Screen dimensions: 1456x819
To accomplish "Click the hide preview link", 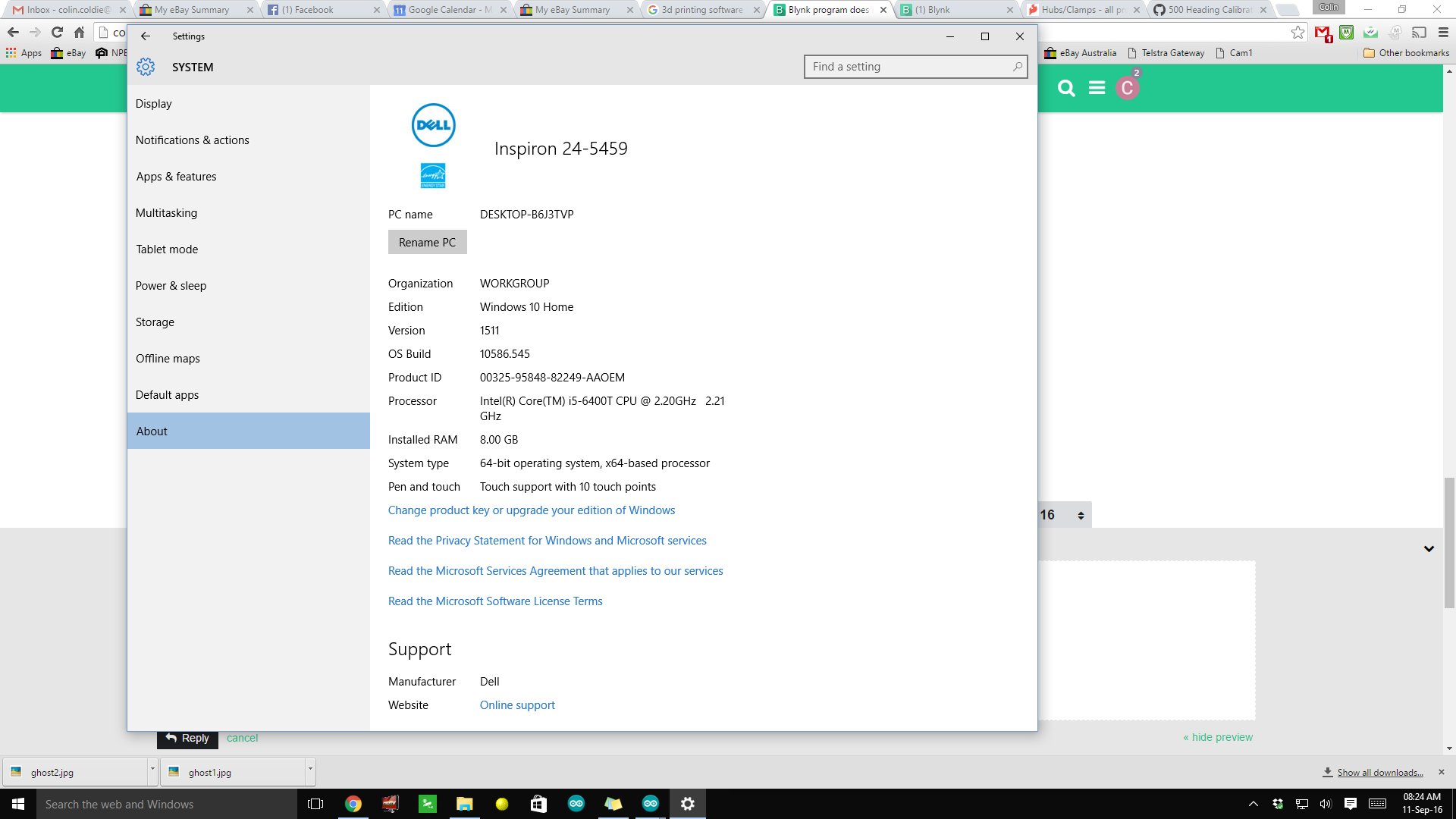I will click(x=1218, y=737).
